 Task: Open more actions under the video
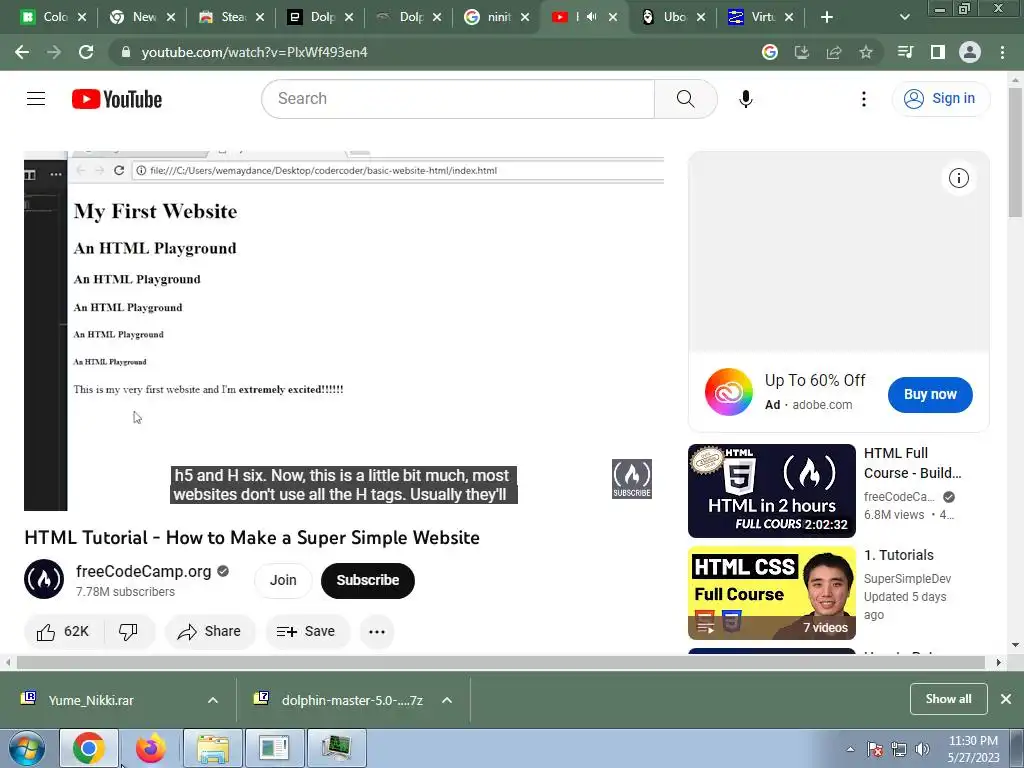pos(377,632)
